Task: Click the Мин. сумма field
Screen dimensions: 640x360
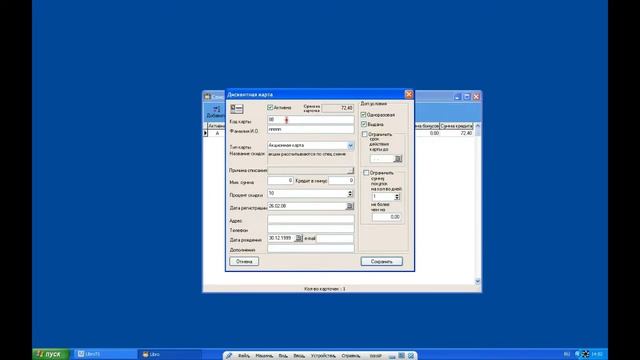Action: point(280,180)
